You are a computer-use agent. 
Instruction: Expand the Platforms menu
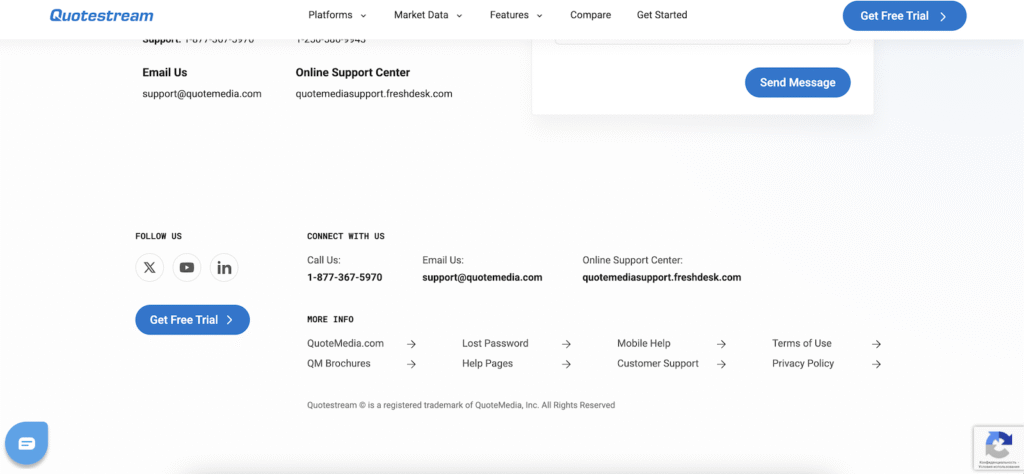pos(337,15)
